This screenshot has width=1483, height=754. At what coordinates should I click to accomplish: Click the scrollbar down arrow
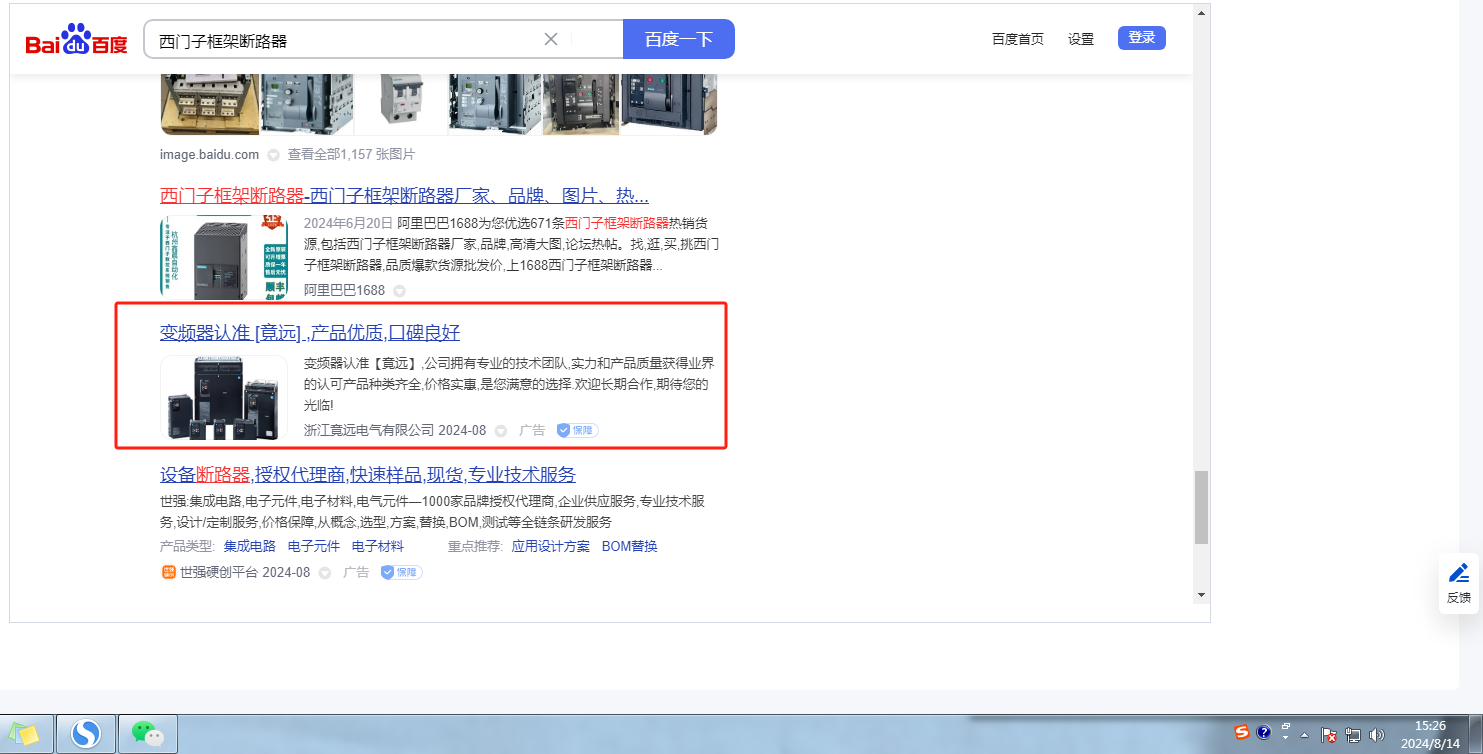pos(1201,595)
